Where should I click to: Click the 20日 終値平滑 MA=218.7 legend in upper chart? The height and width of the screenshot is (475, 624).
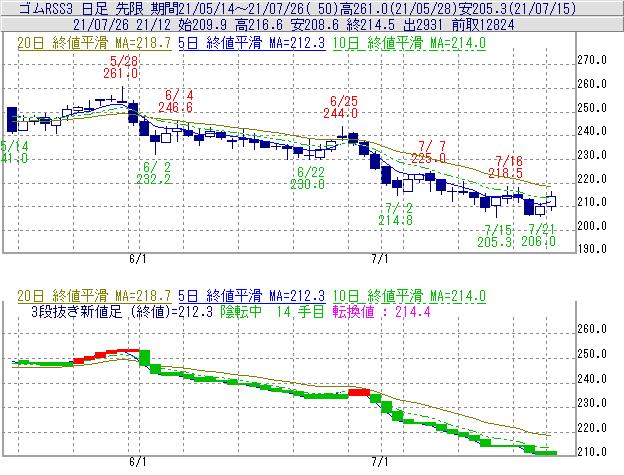(94, 43)
